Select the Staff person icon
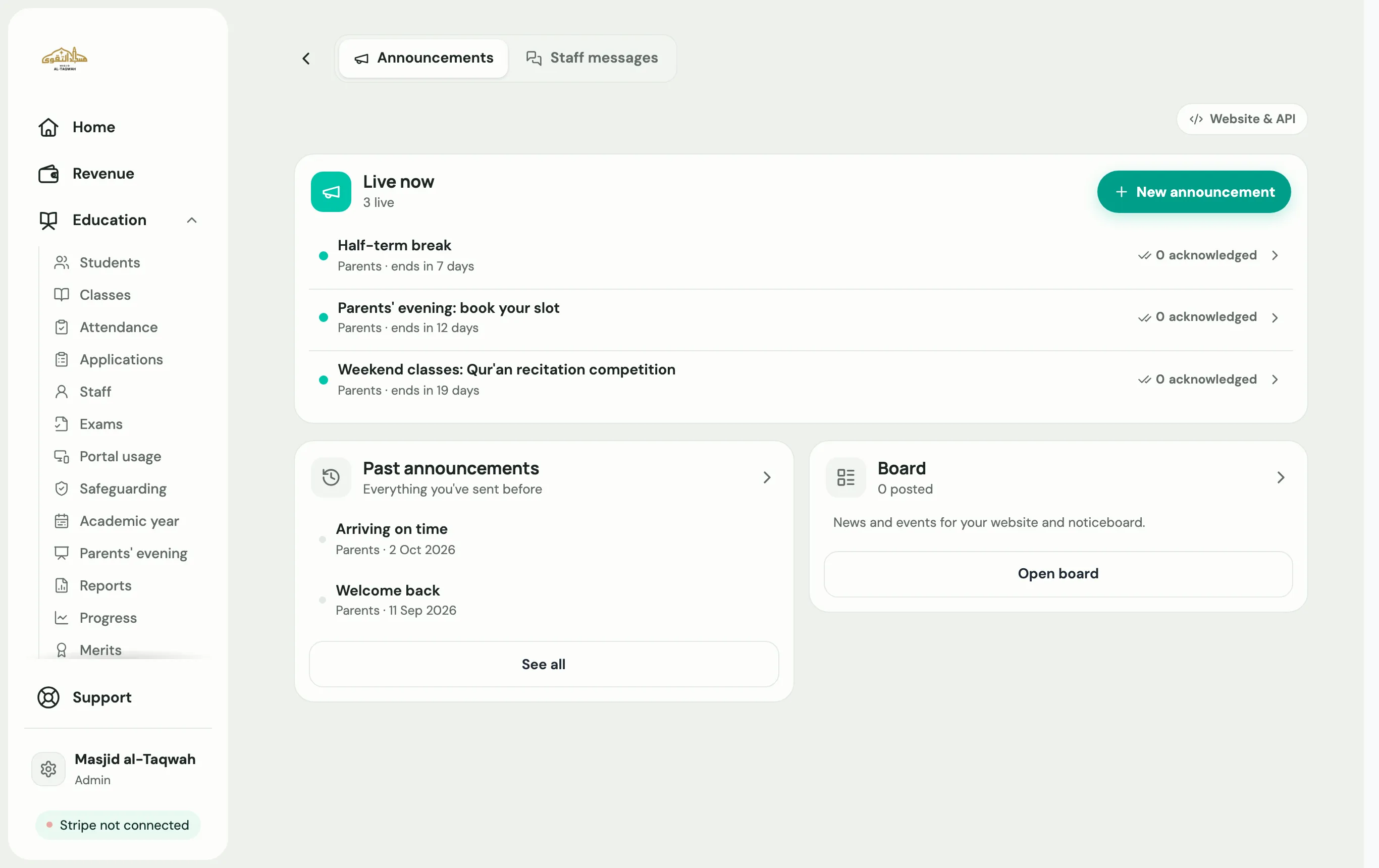The width and height of the screenshot is (1379, 868). [61, 392]
